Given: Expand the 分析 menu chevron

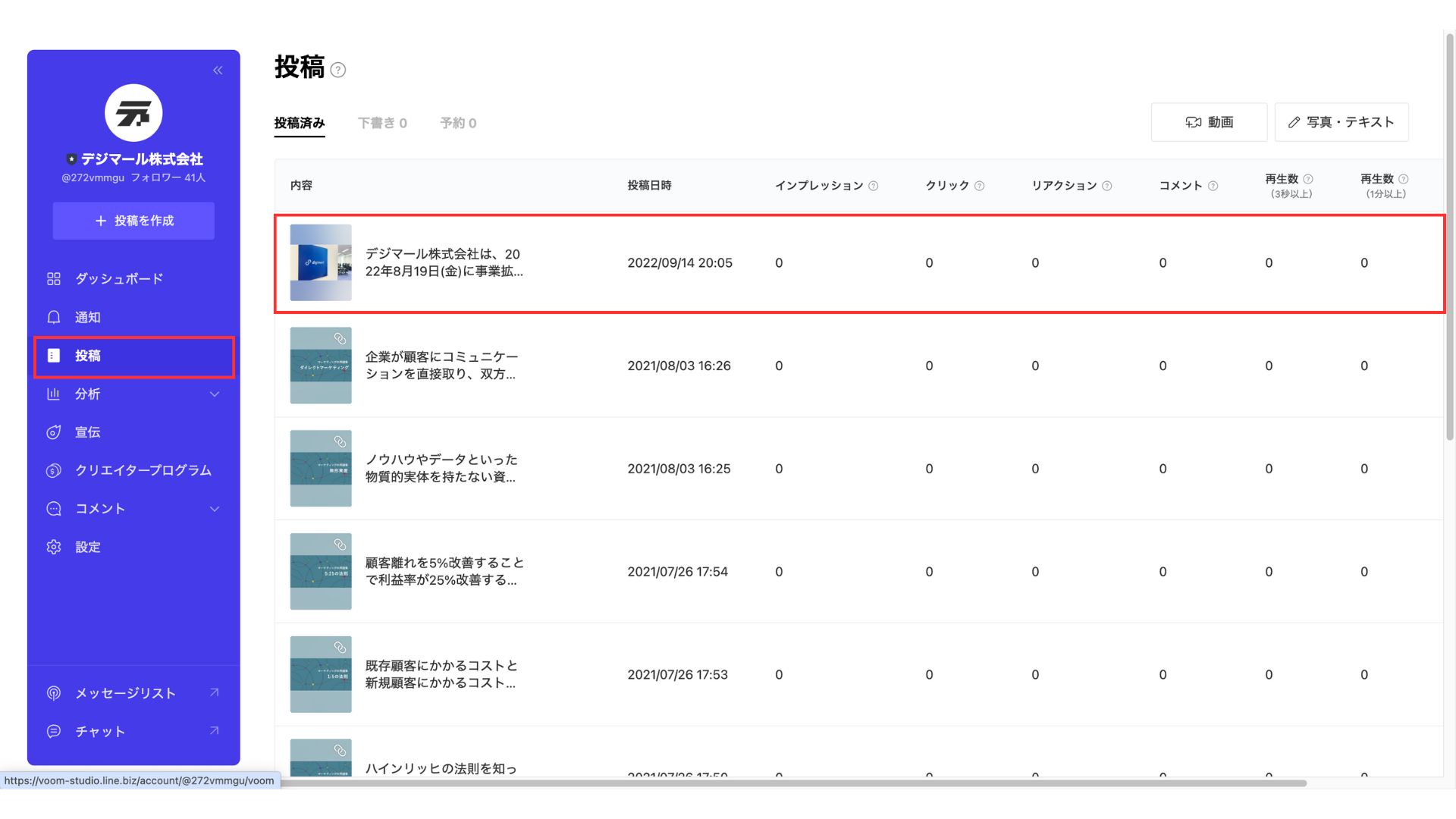Looking at the screenshot, I should click(215, 394).
